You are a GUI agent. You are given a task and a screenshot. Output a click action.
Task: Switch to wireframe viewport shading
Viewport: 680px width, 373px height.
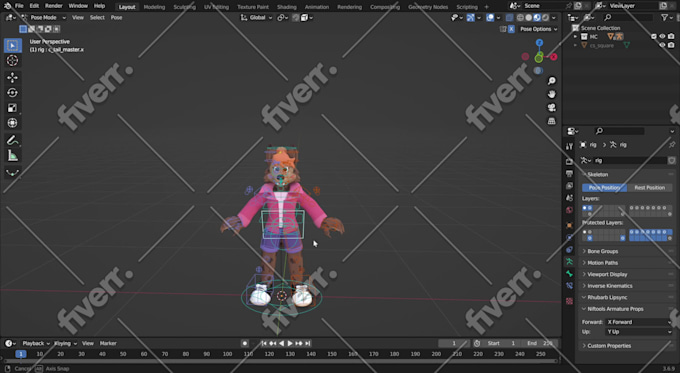(x=520, y=18)
